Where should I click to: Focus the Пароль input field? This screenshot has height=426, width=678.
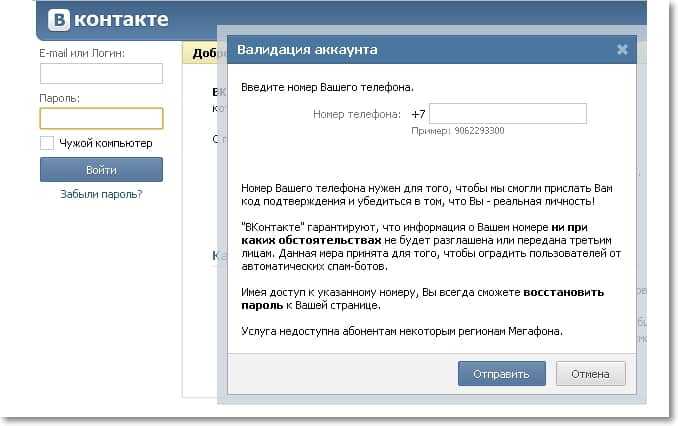[x=101, y=119]
